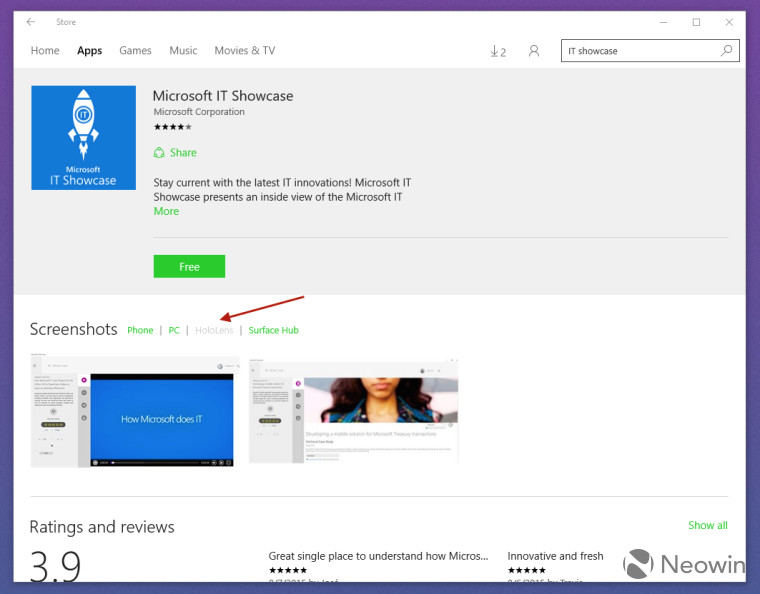This screenshot has height=594, width=760.
Task: Click the Microsoft IT Showcase title
Action: coord(223,96)
